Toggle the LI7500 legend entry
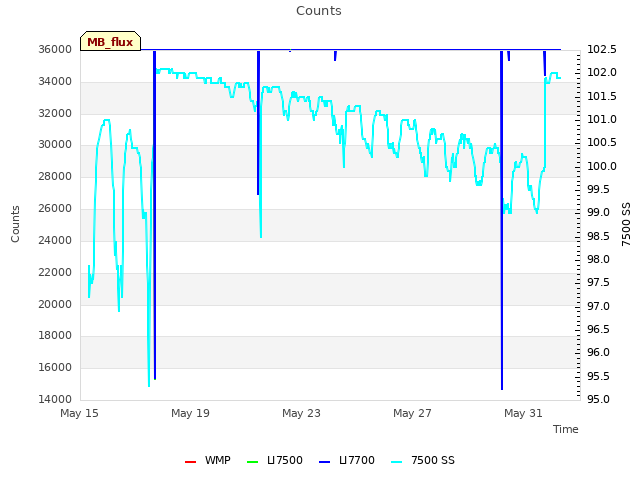 coord(275,460)
